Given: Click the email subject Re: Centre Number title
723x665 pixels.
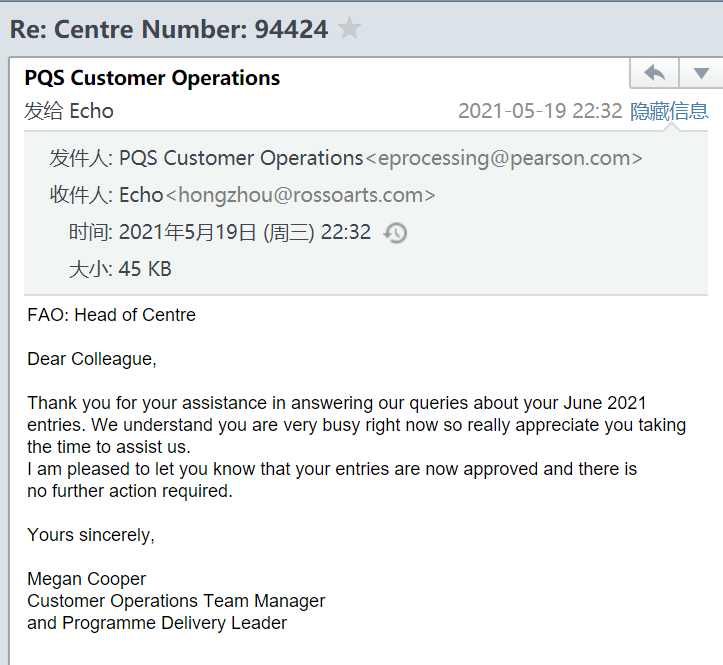Looking at the screenshot, I should [x=169, y=29].
